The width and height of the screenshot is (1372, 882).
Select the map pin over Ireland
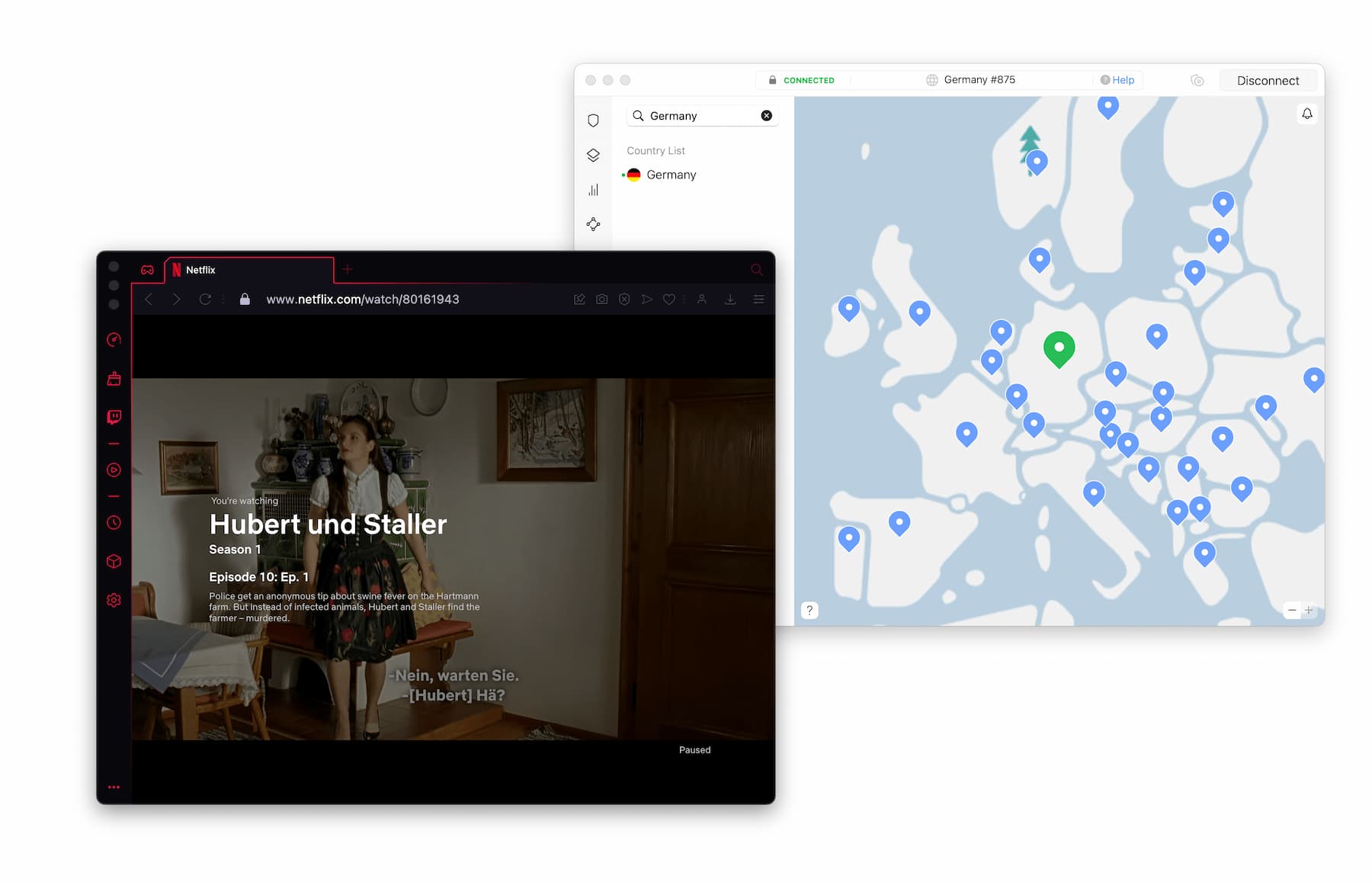coord(848,309)
